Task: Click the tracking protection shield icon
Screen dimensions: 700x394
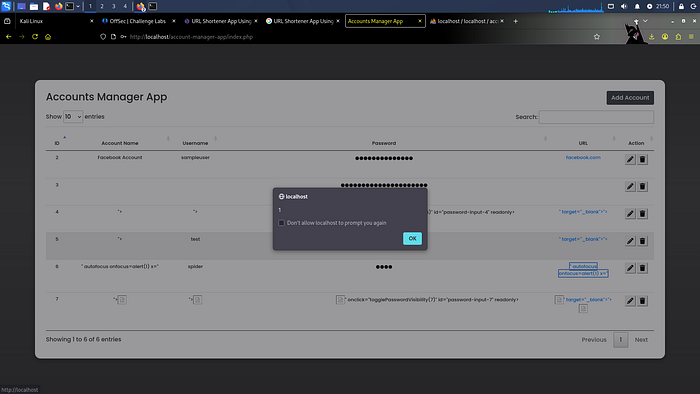Action: (x=103, y=37)
